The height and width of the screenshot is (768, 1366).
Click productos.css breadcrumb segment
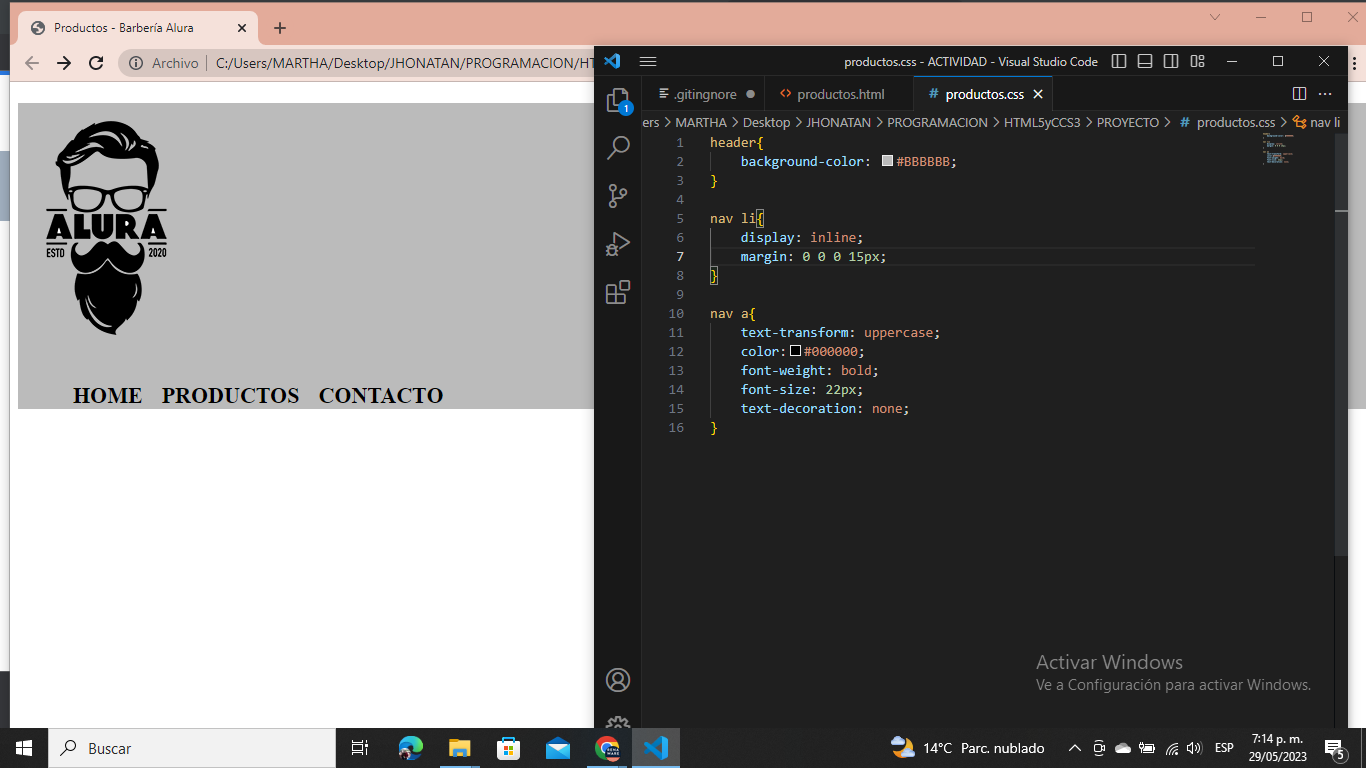click(1235, 122)
